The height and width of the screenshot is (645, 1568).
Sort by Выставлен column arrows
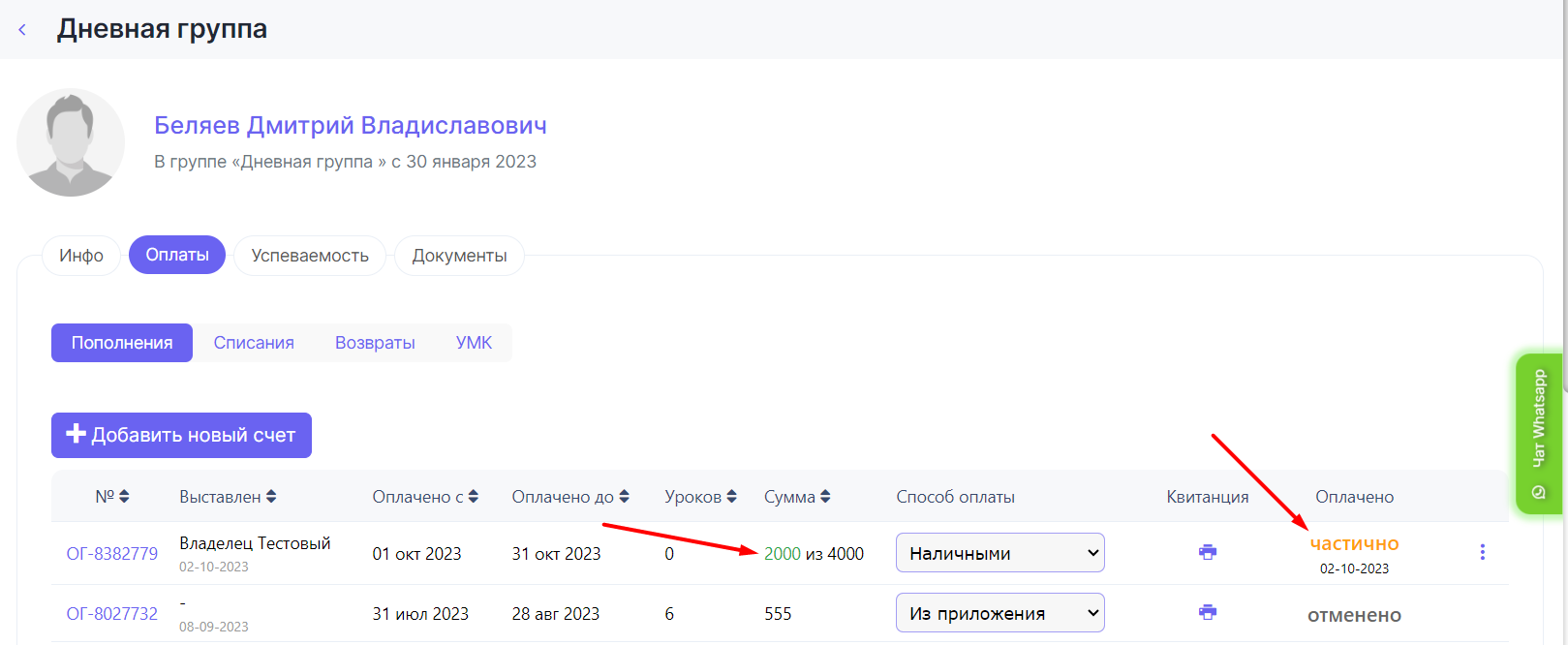[271, 497]
